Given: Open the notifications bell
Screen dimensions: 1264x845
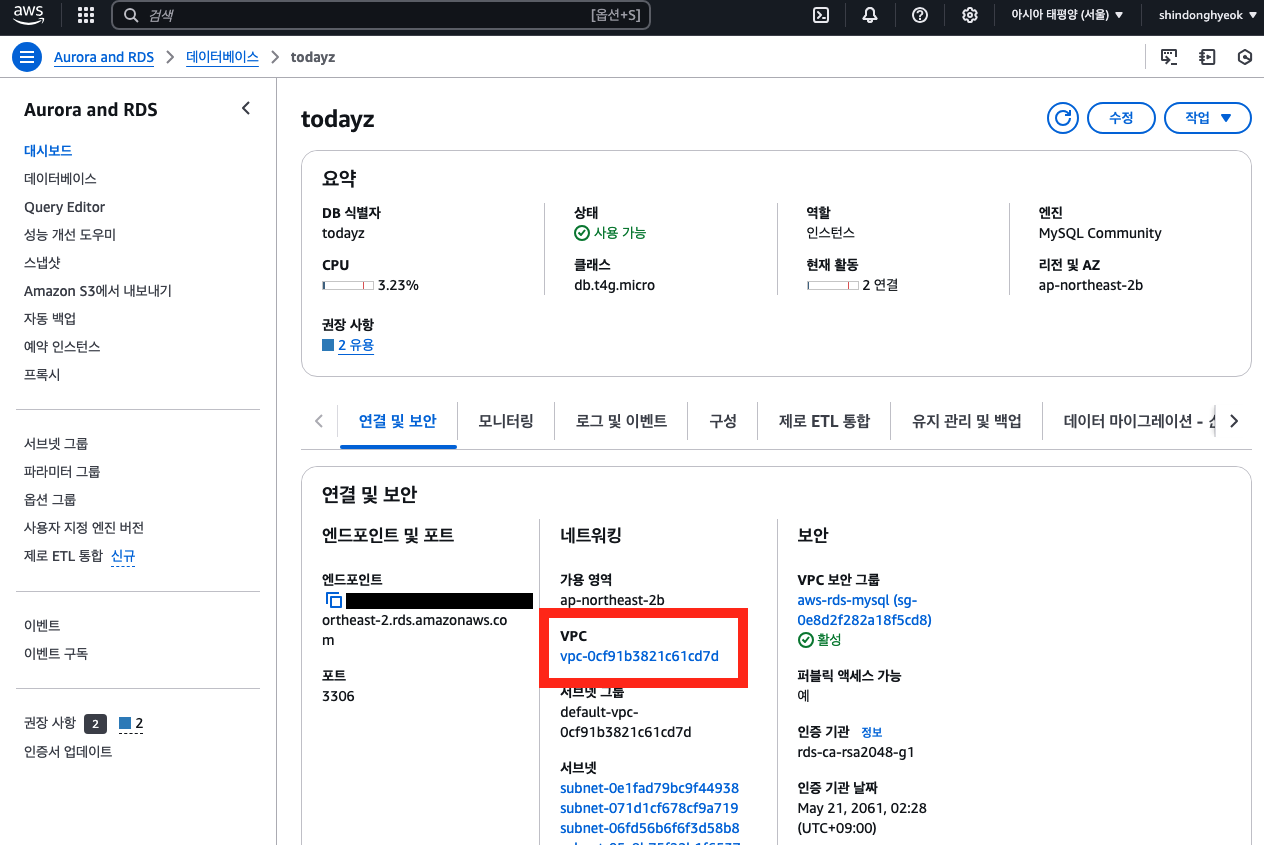Looking at the screenshot, I should click(870, 15).
